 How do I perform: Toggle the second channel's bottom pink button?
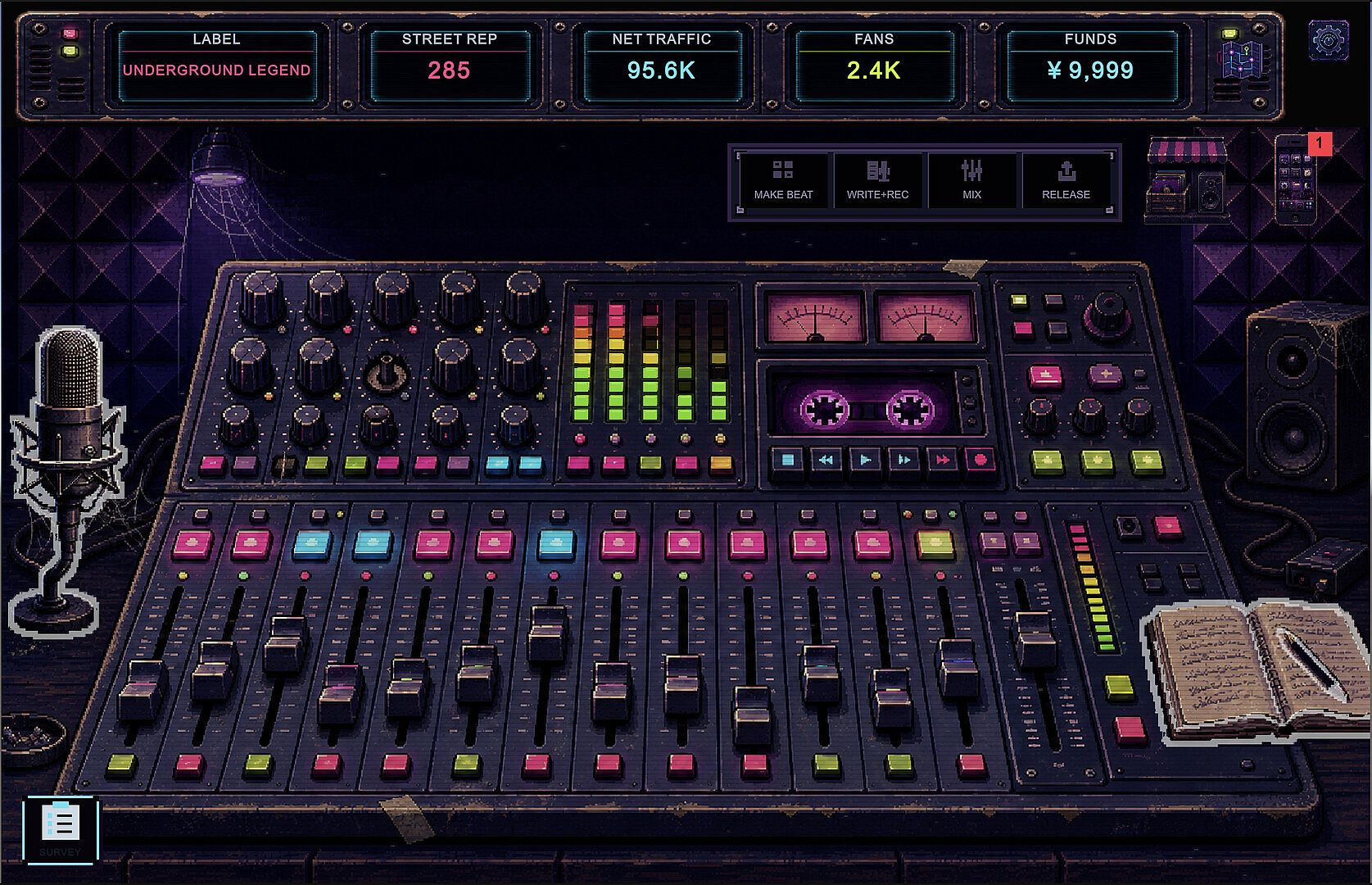point(189,765)
